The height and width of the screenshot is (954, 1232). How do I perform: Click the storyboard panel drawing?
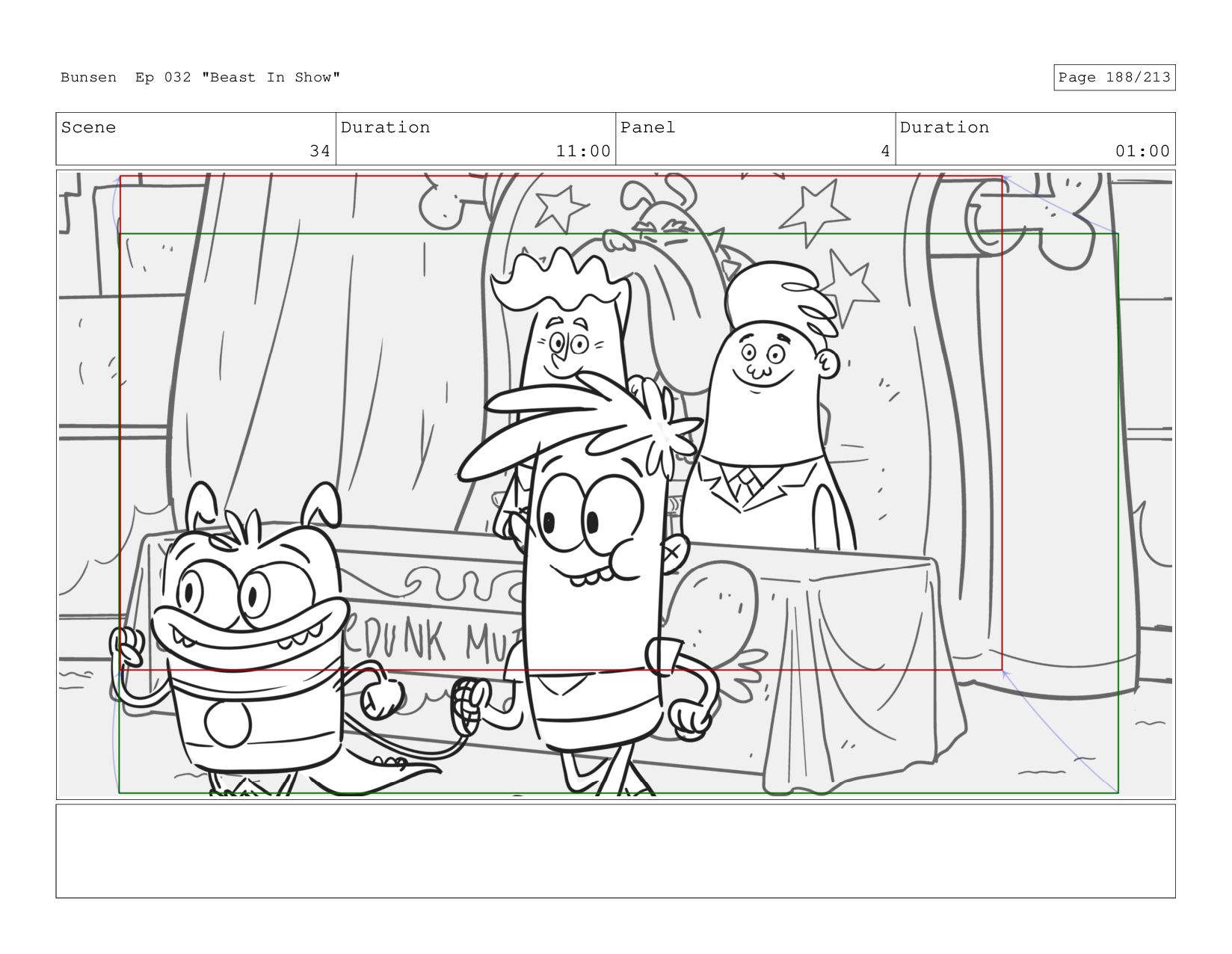[x=615, y=484]
